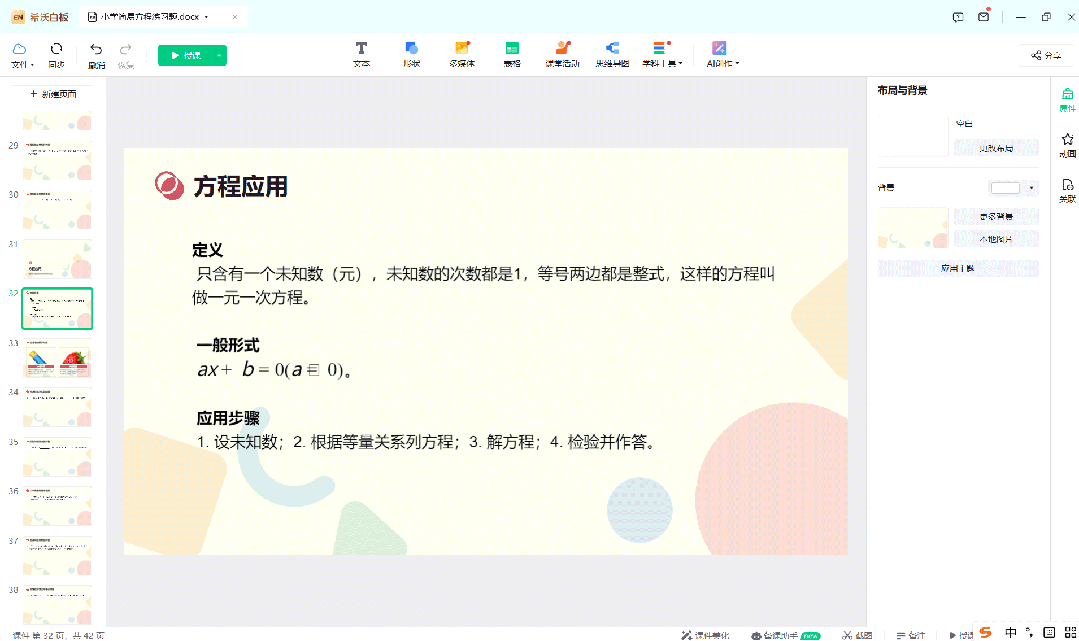Viewport: 1079px width, 641px height.
Task: Click the Sync icon
Action: tap(56, 54)
